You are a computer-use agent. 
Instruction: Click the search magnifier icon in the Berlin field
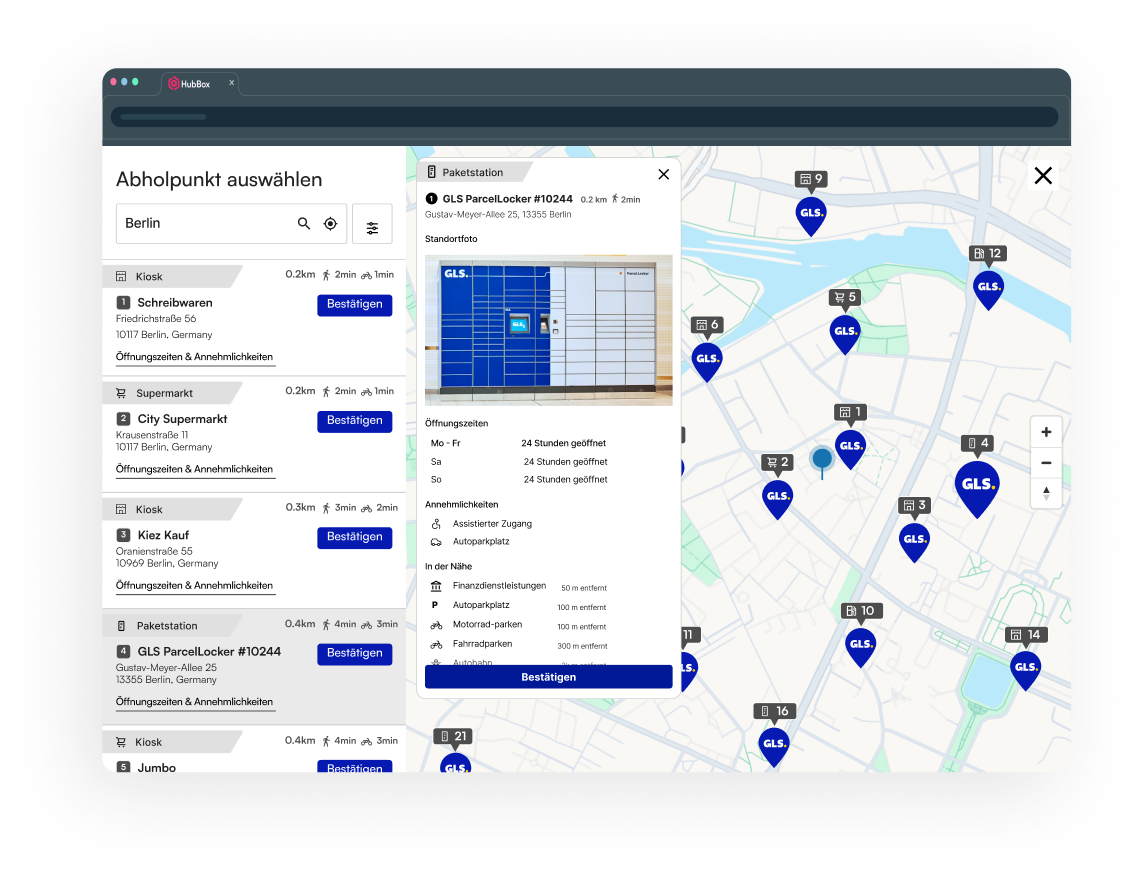pos(304,223)
